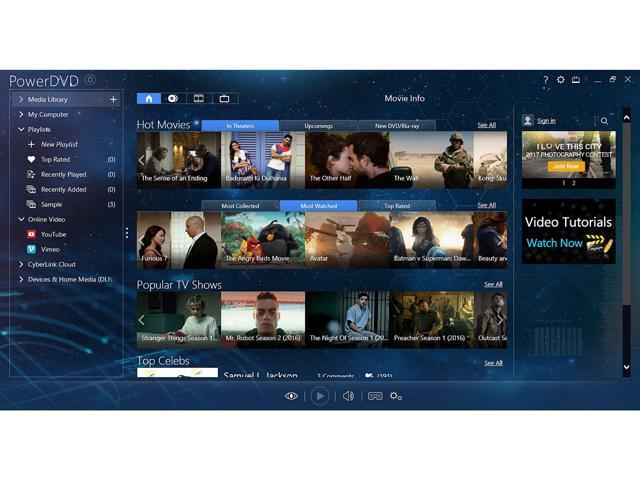Click the Recently Added playlist icon
Image resolution: width=640 pixels, height=480 pixels.
(x=31, y=189)
